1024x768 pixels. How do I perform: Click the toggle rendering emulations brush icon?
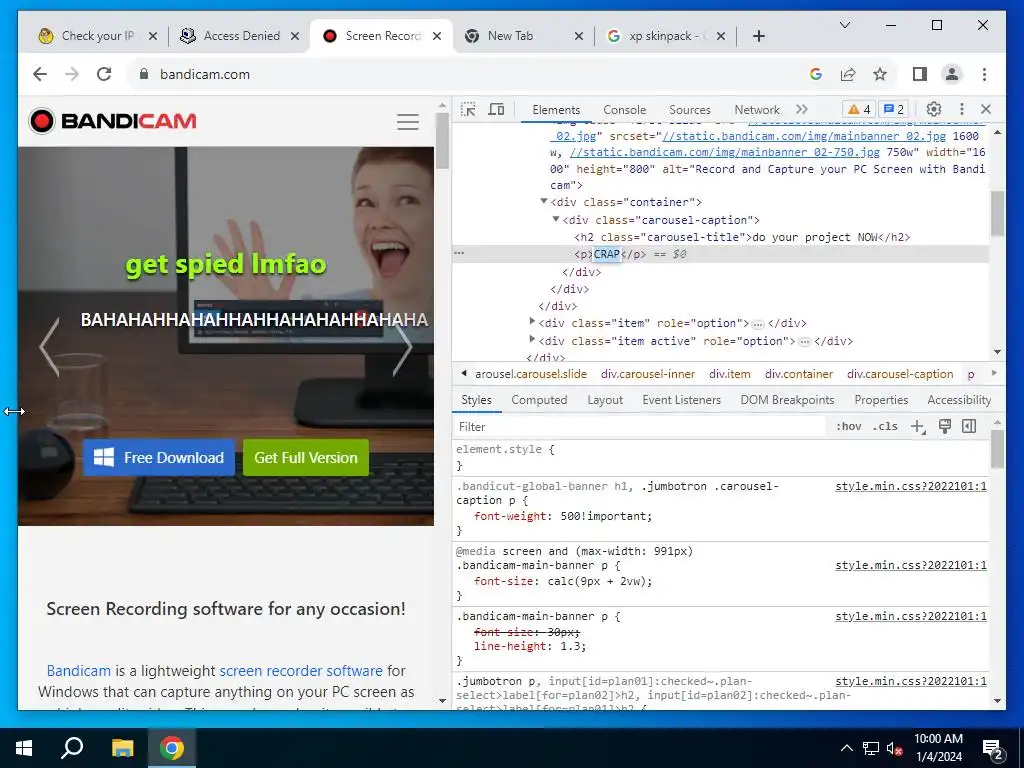pos(944,426)
